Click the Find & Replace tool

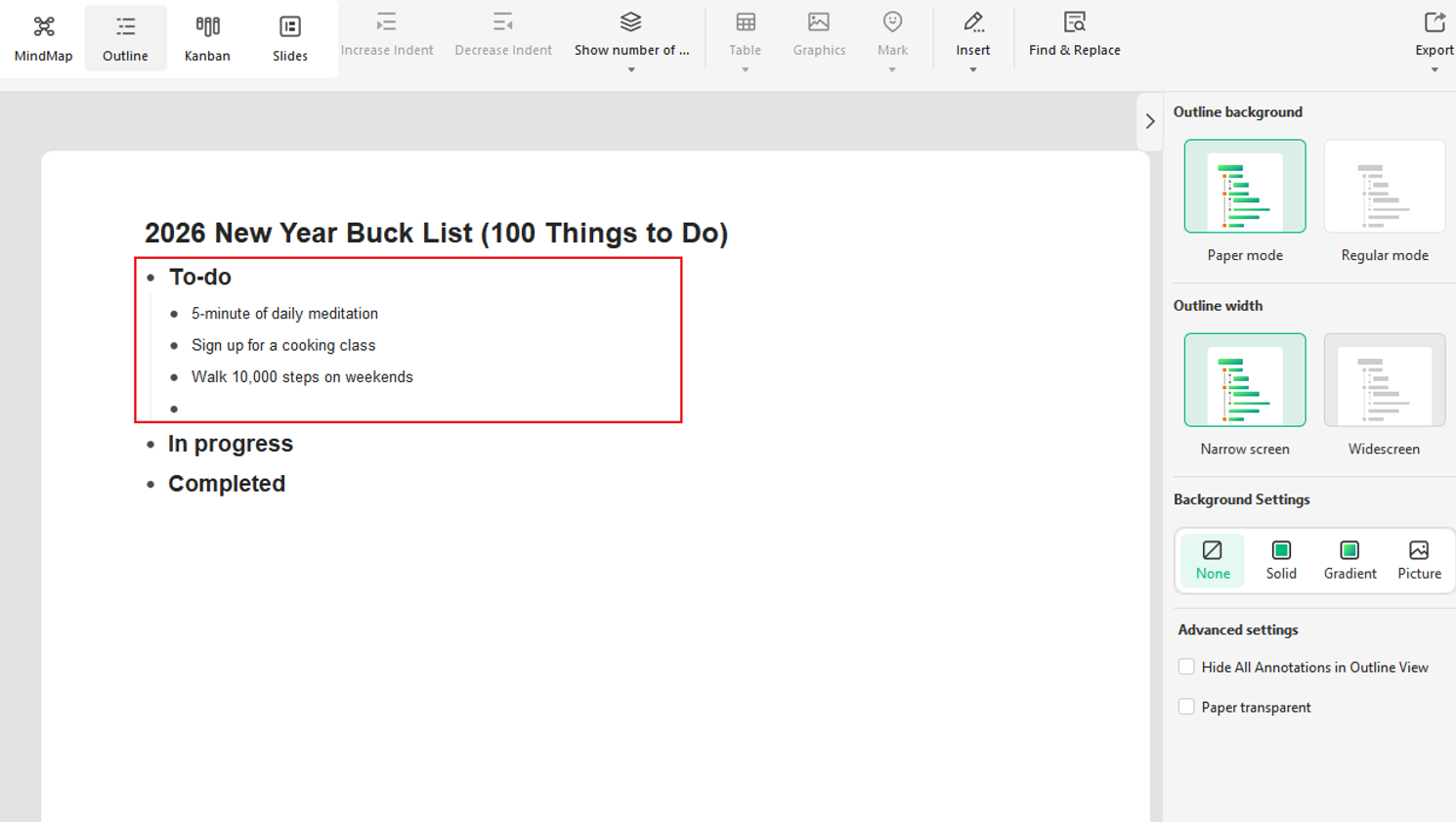(x=1074, y=34)
